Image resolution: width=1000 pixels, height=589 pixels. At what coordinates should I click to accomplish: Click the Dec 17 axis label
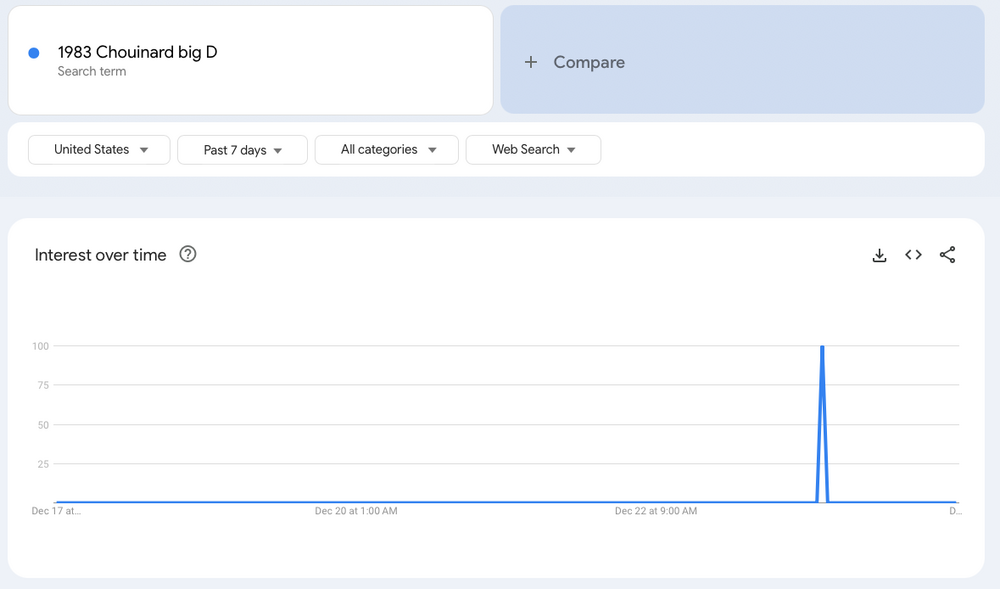click(x=56, y=511)
